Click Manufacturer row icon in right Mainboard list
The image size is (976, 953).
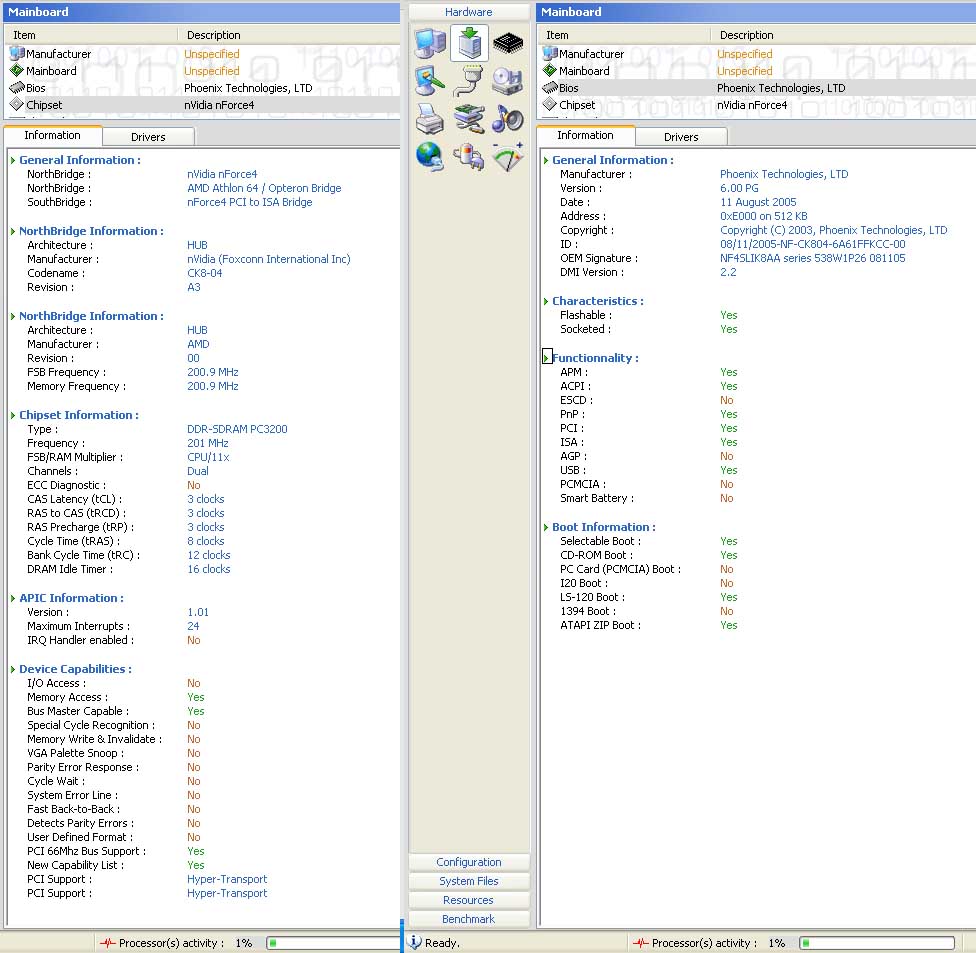tap(550, 54)
